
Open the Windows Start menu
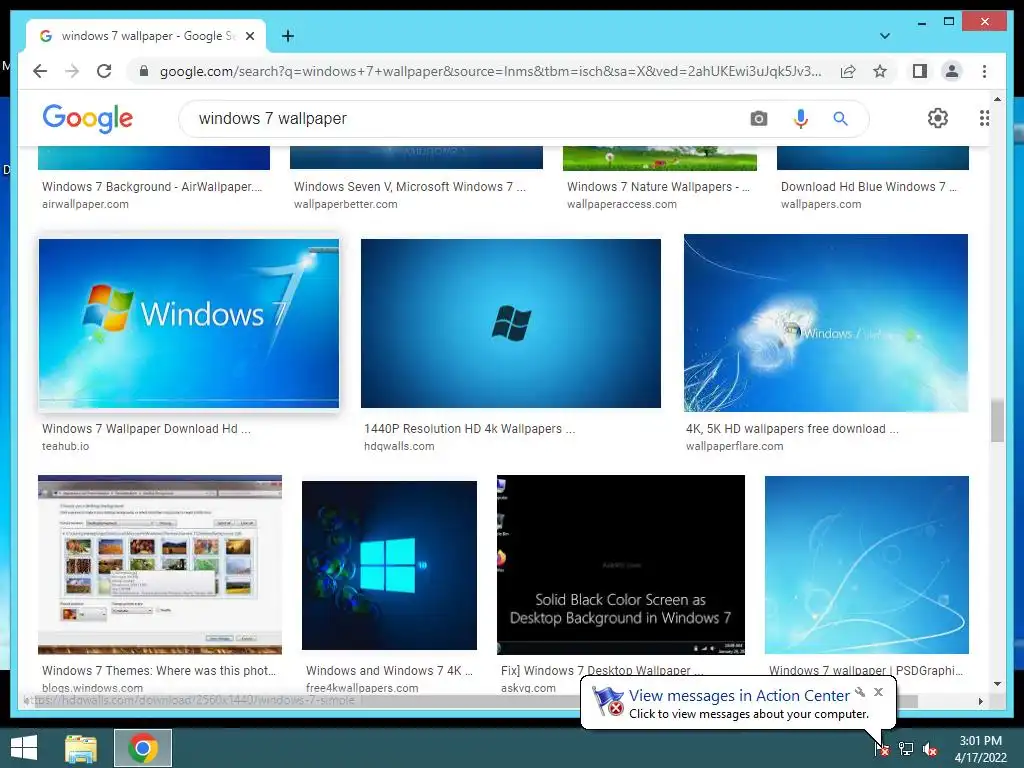pyautogui.click(x=24, y=748)
